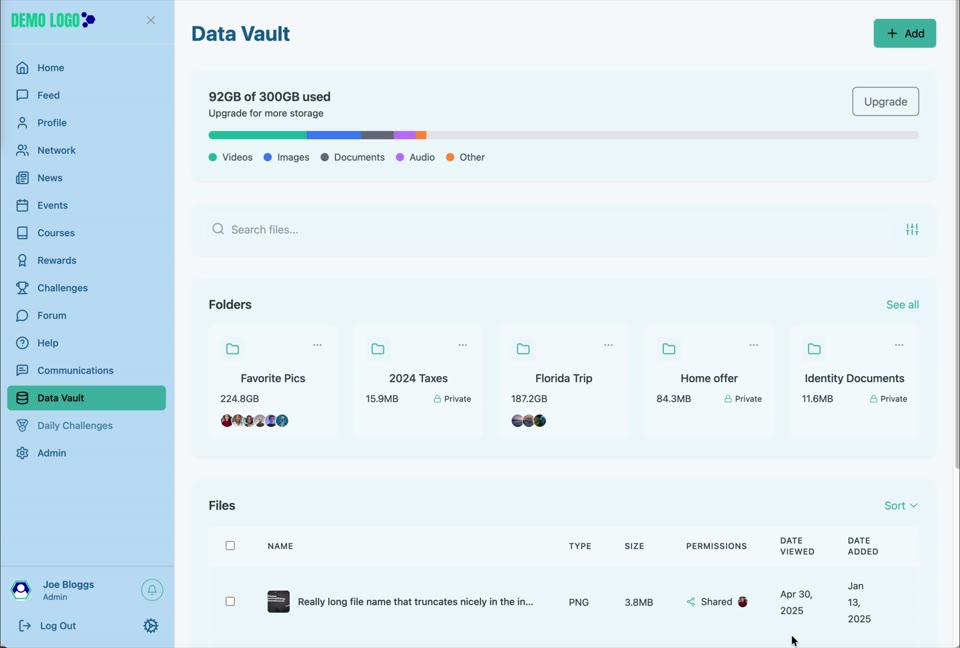This screenshot has width=960, height=648.
Task: Click Favorite Pics shared user avatars
Action: [x=254, y=421]
